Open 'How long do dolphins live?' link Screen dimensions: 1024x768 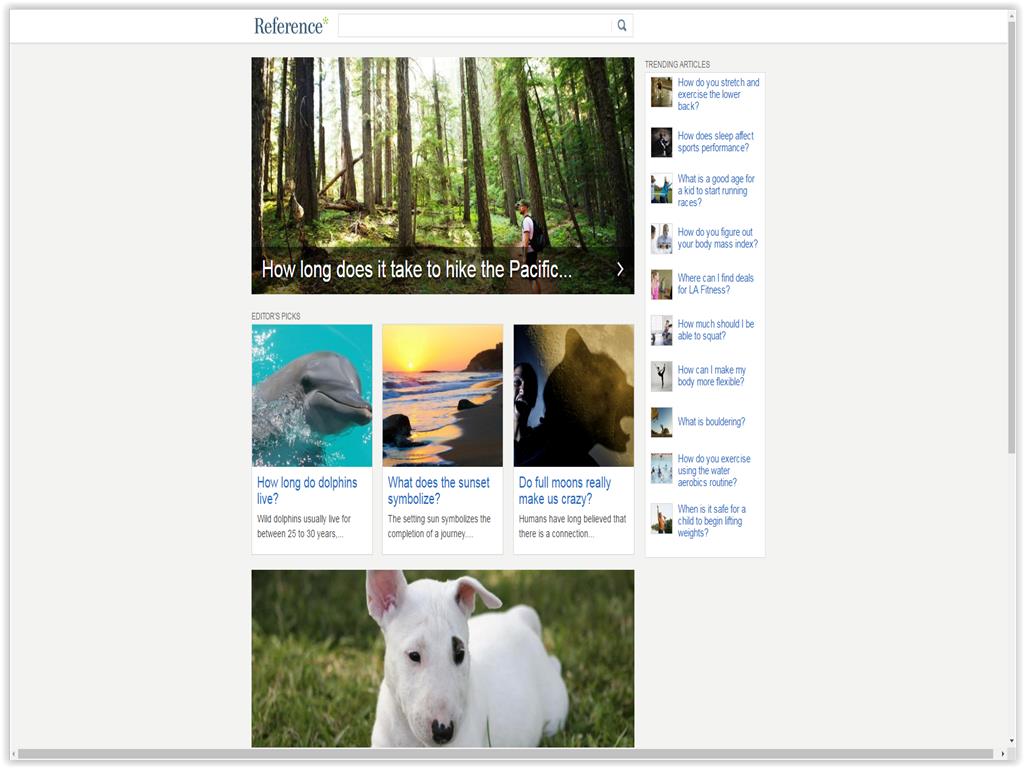(307, 490)
